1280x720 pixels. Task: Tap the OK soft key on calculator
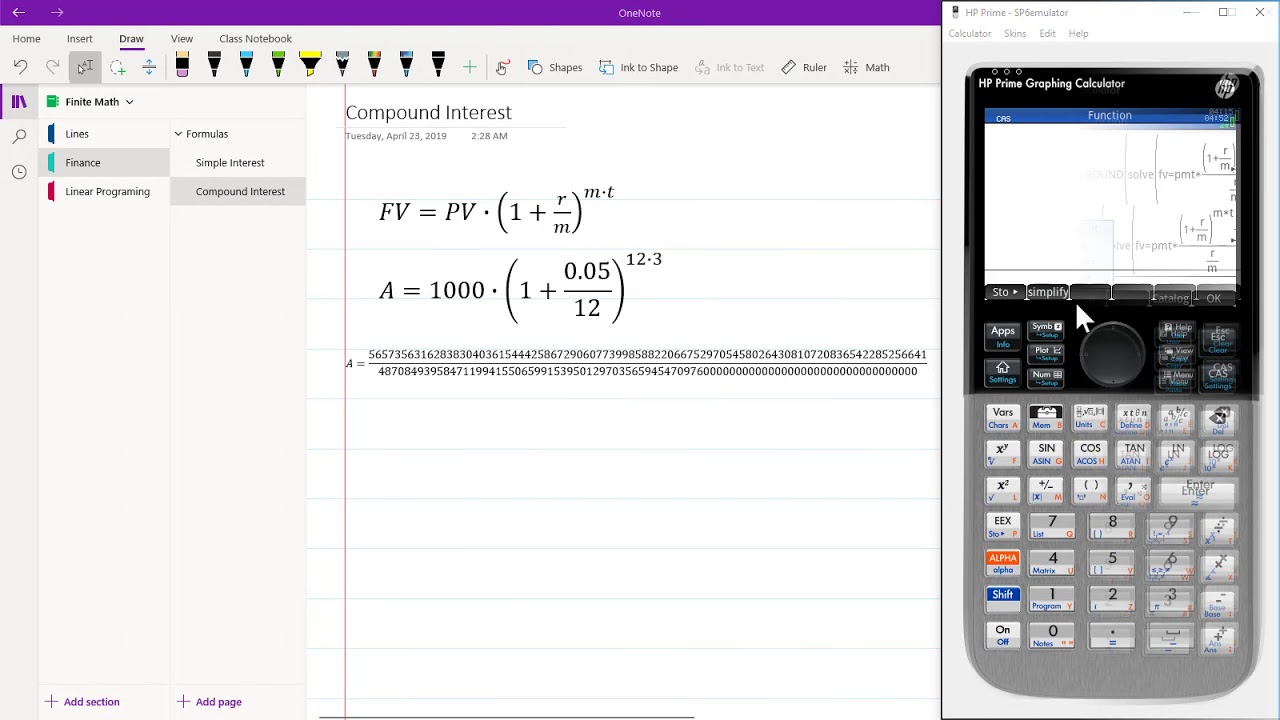[x=1213, y=298]
